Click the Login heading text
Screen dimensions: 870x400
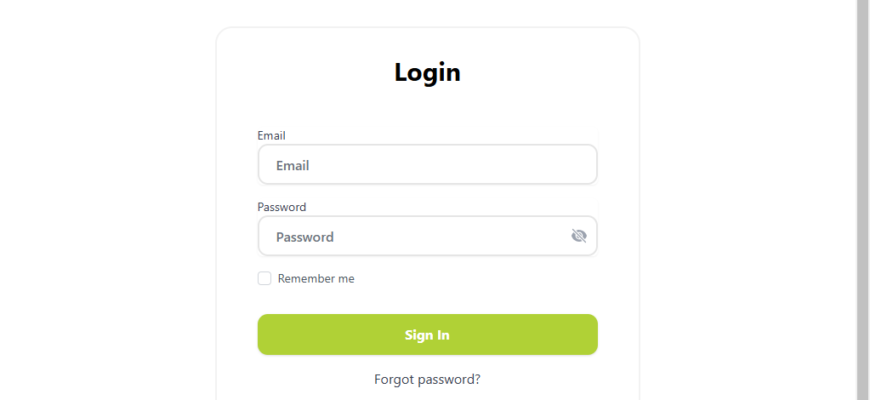pyautogui.click(x=427, y=72)
